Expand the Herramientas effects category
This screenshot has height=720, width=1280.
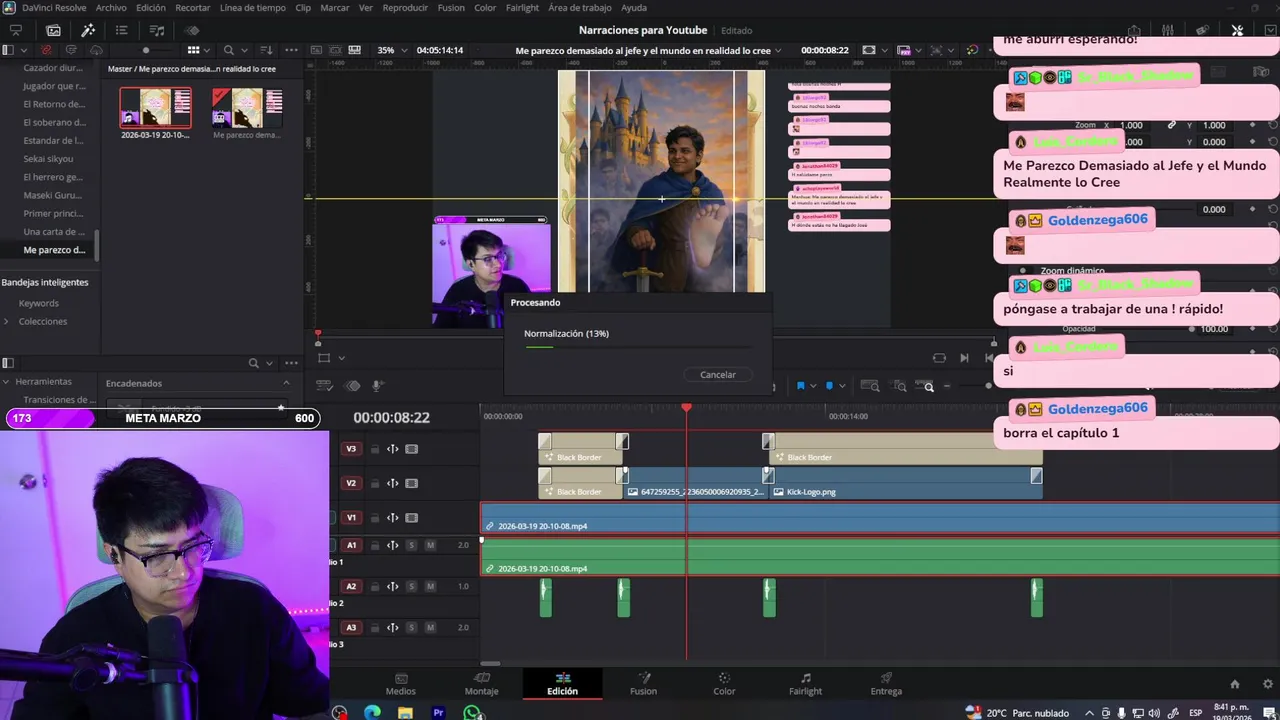[6, 381]
